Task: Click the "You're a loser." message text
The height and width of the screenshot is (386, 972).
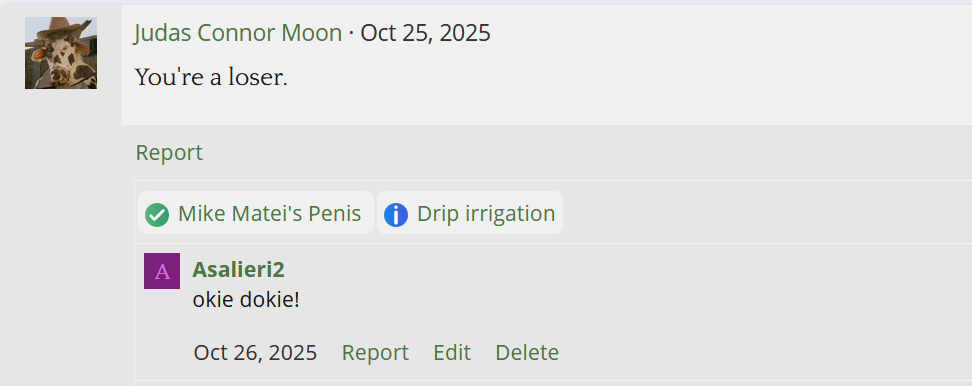Action: pyautogui.click(x=211, y=77)
